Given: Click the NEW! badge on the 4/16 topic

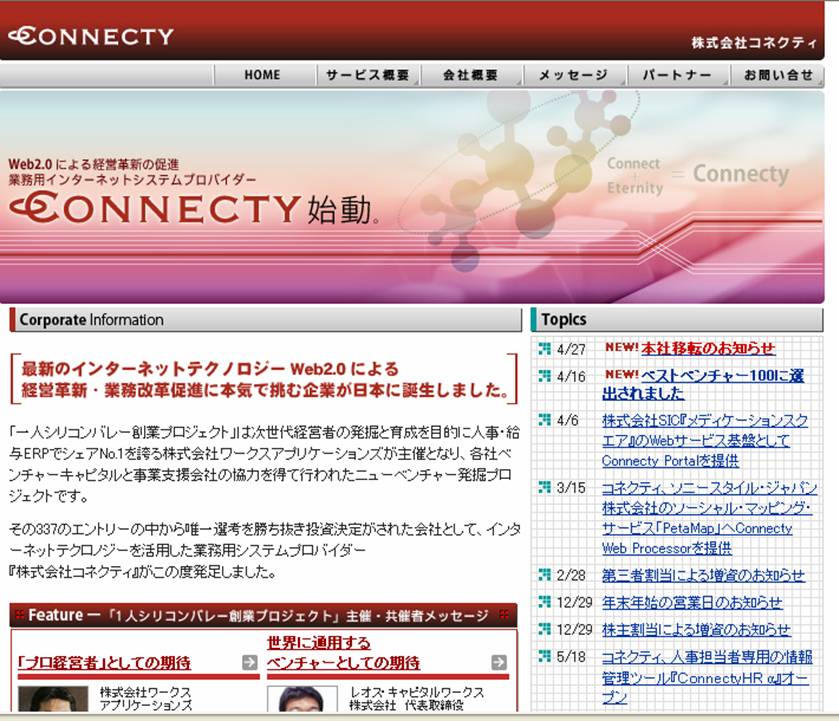Looking at the screenshot, I should [622, 374].
